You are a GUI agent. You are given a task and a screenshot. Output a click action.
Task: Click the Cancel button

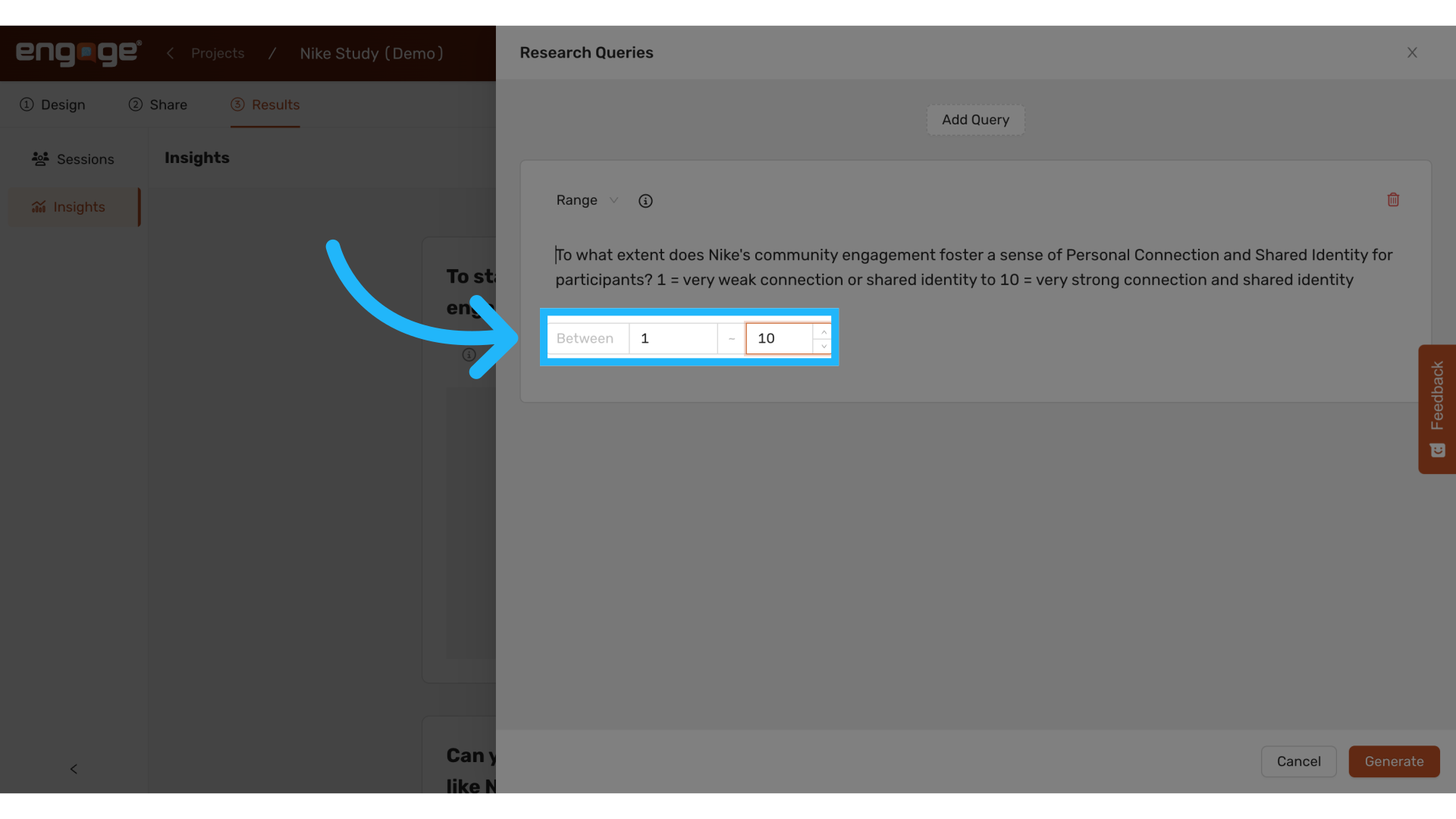point(1298,761)
